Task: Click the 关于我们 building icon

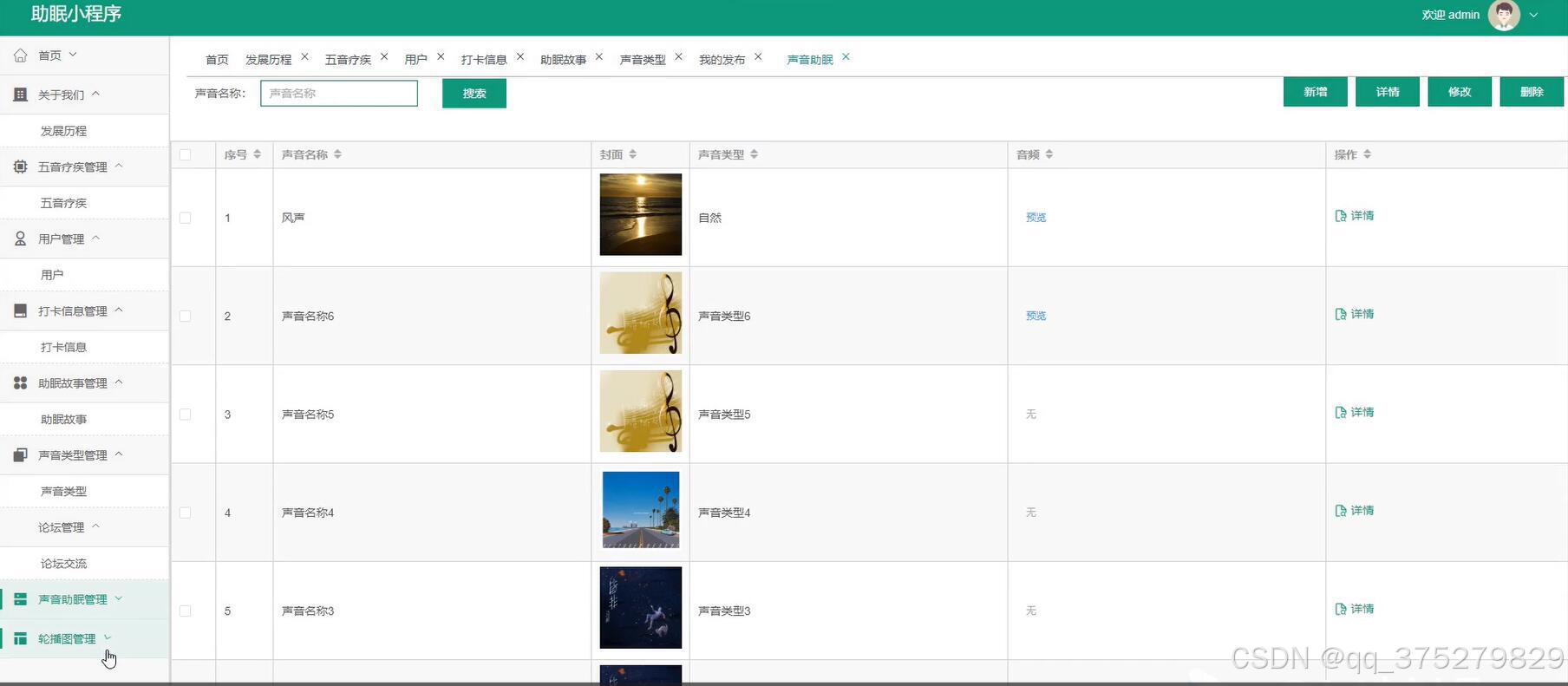Action: 20,95
